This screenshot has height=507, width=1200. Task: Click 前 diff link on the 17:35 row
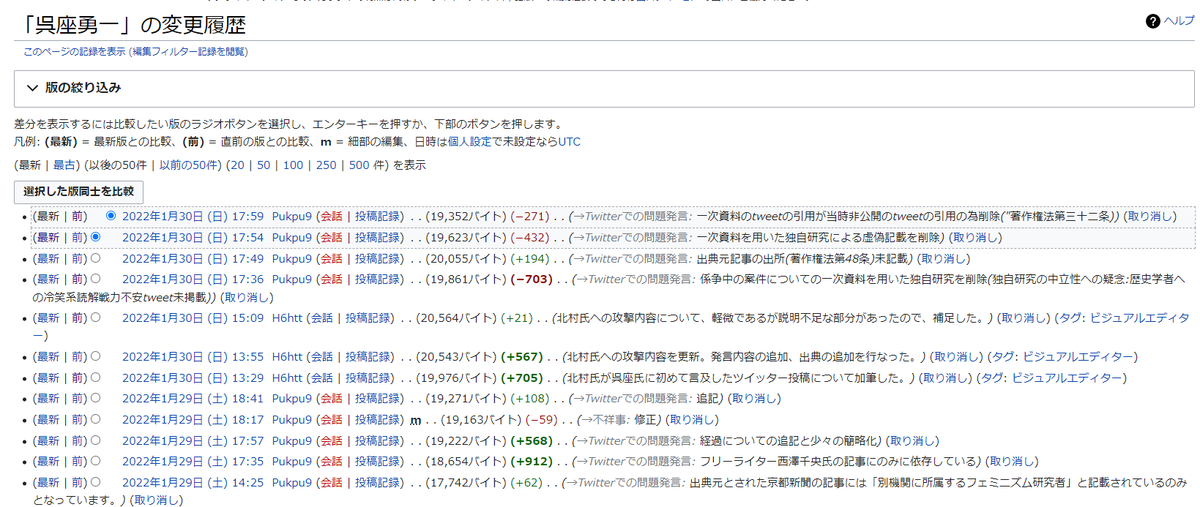click(x=77, y=462)
